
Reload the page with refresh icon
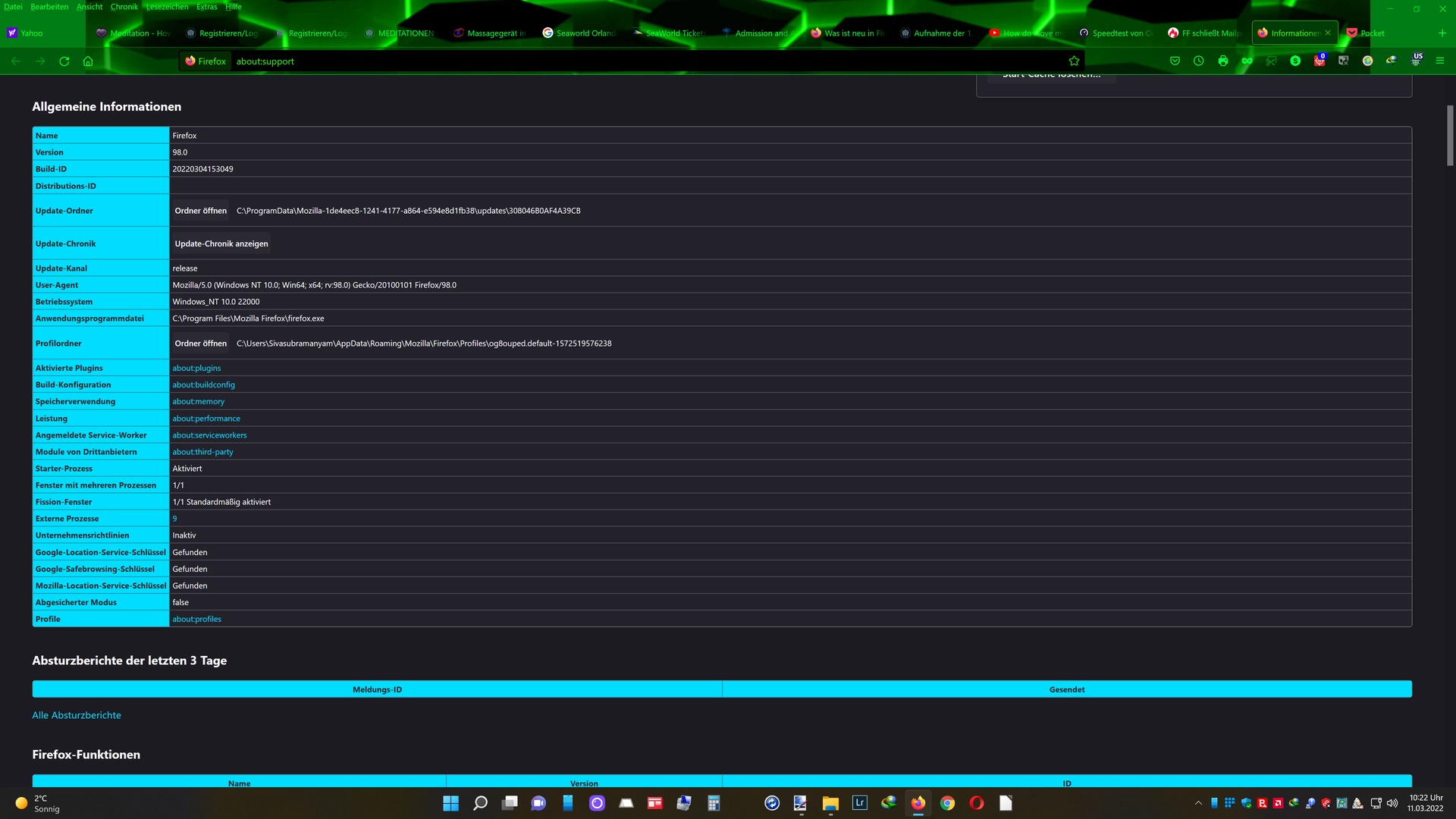(64, 61)
